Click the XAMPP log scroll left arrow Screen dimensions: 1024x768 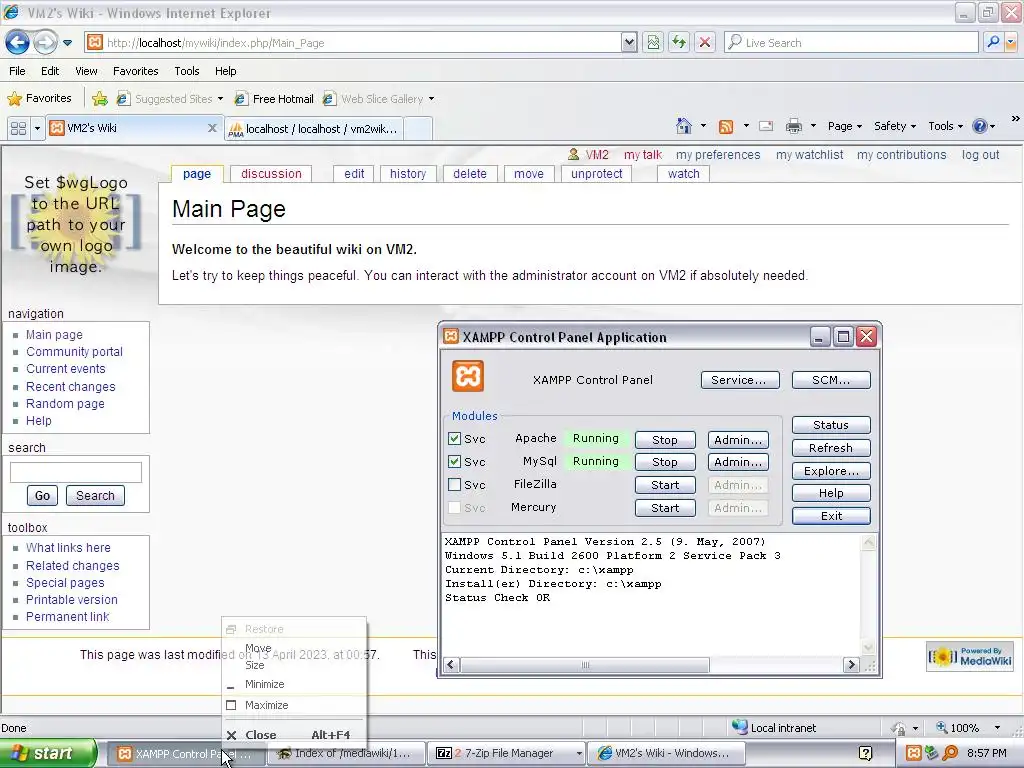pyautogui.click(x=451, y=665)
